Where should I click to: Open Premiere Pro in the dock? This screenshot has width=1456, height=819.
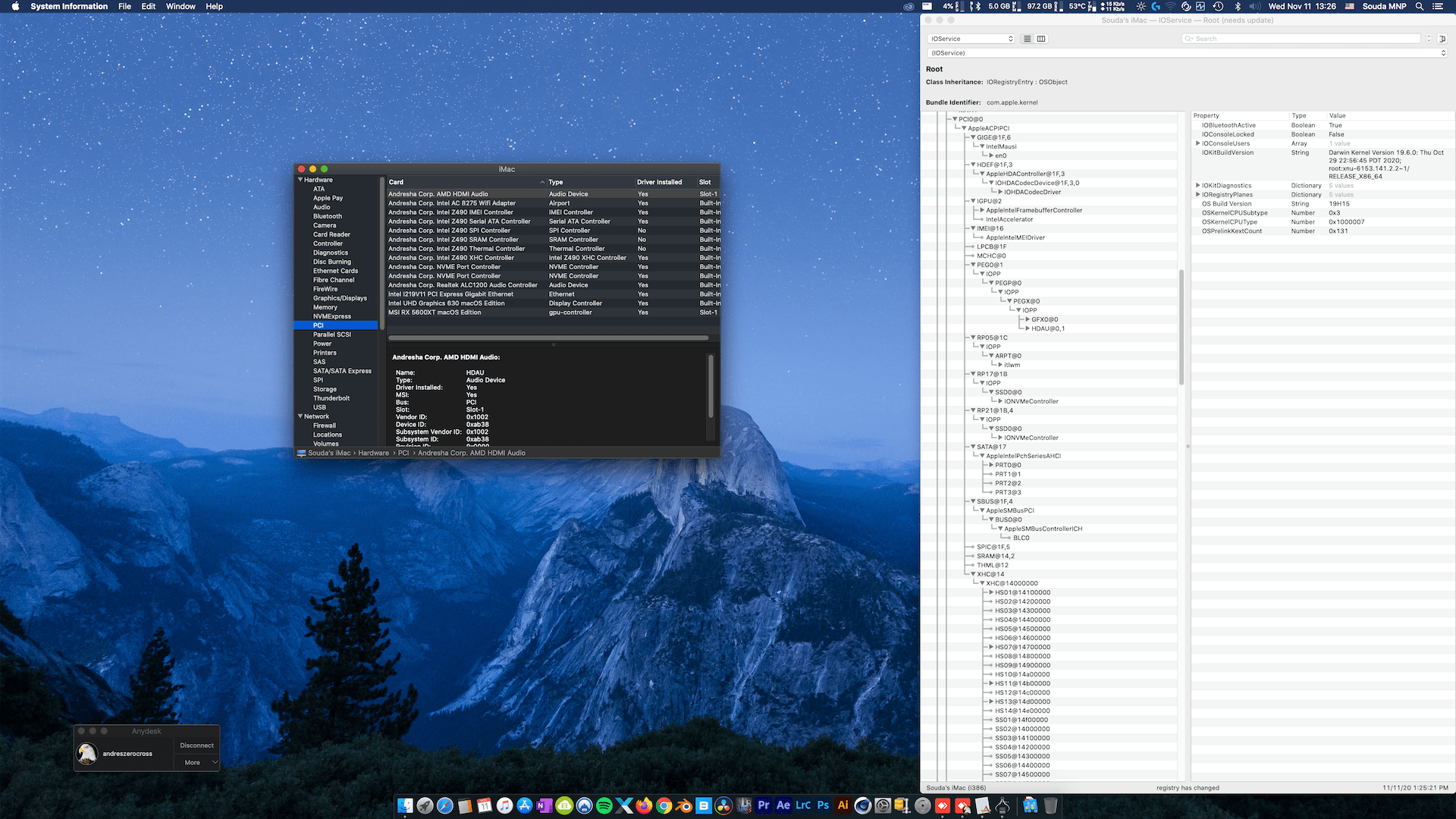point(764,805)
